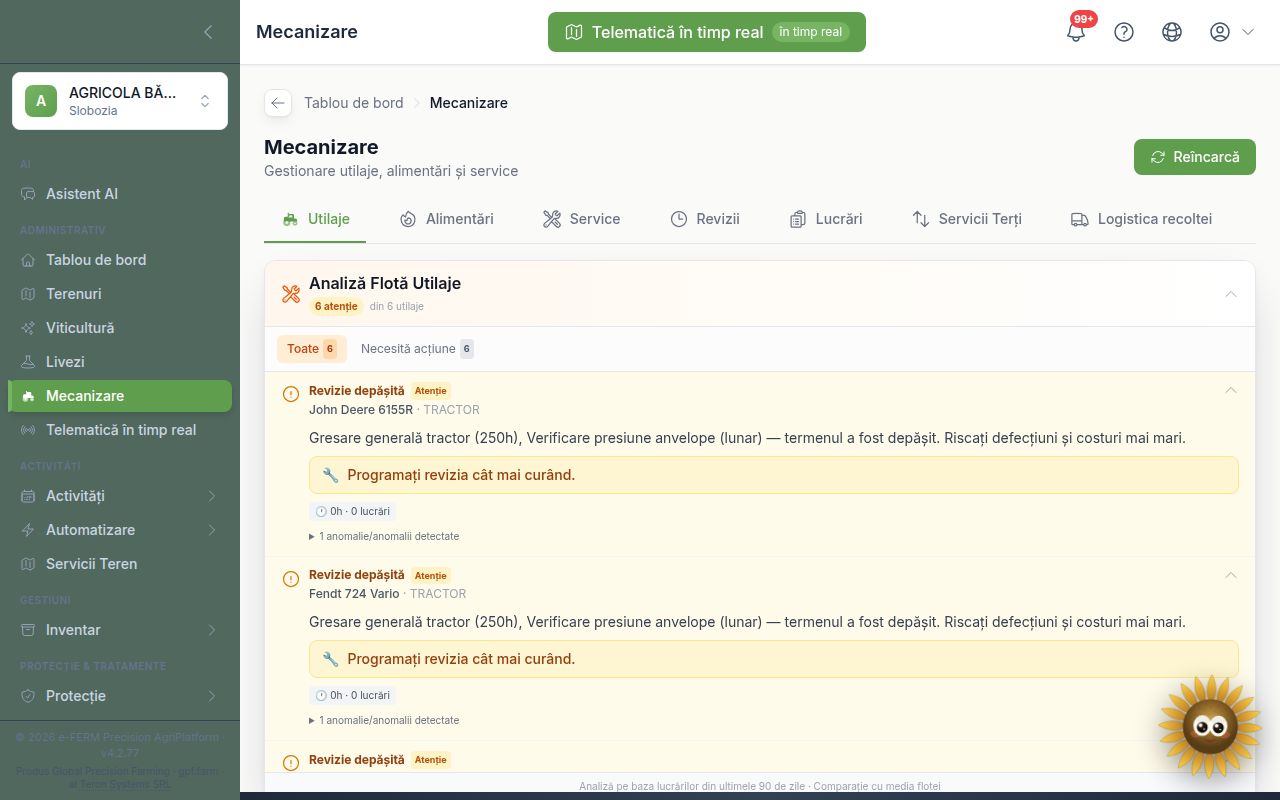
Task: Collapse the John Deere 6155R alert
Action: tap(1231, 390)
